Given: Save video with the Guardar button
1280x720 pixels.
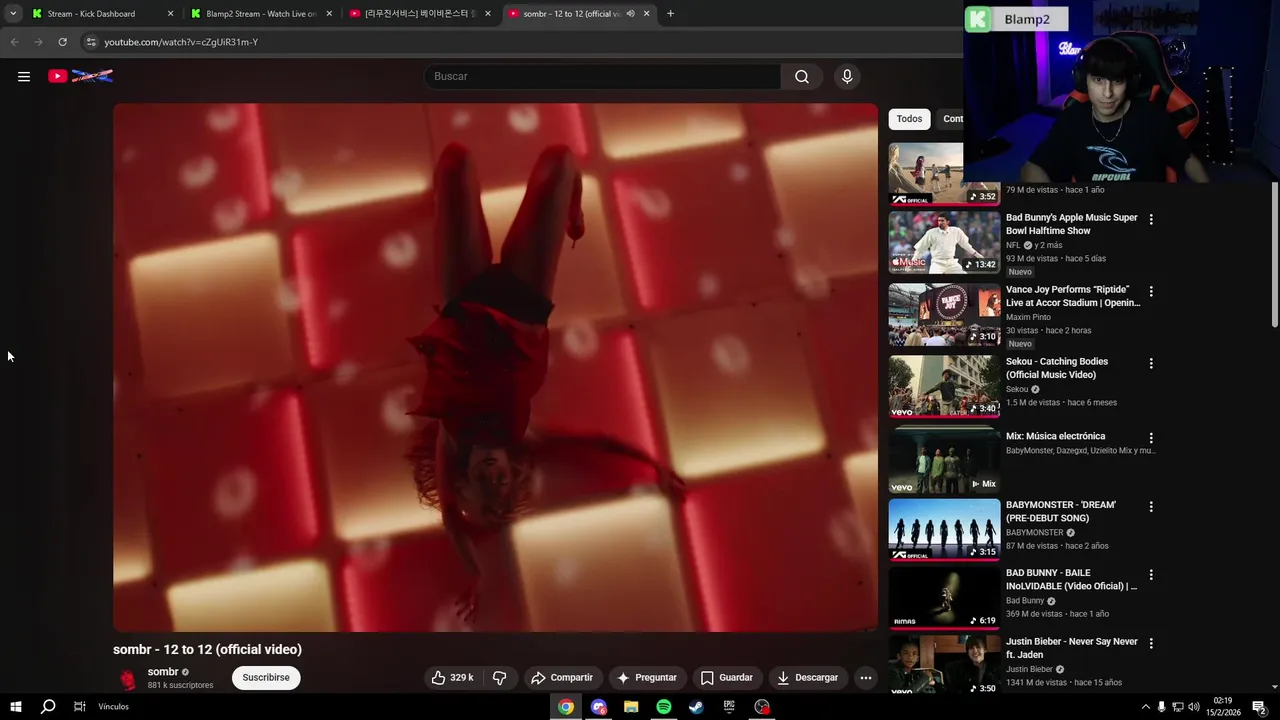Looking at the screenshot, I should (x=726, y=677).
